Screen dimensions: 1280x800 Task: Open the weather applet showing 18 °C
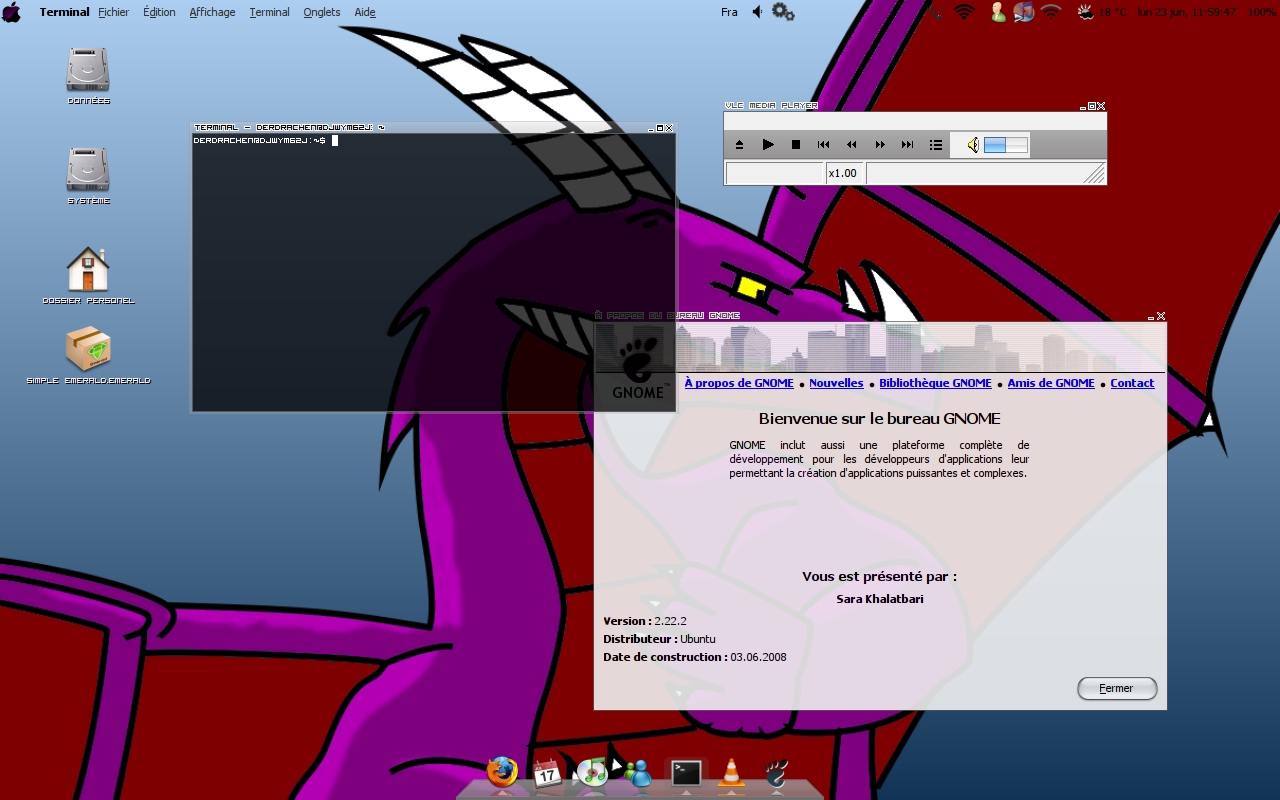point(1101,12)
